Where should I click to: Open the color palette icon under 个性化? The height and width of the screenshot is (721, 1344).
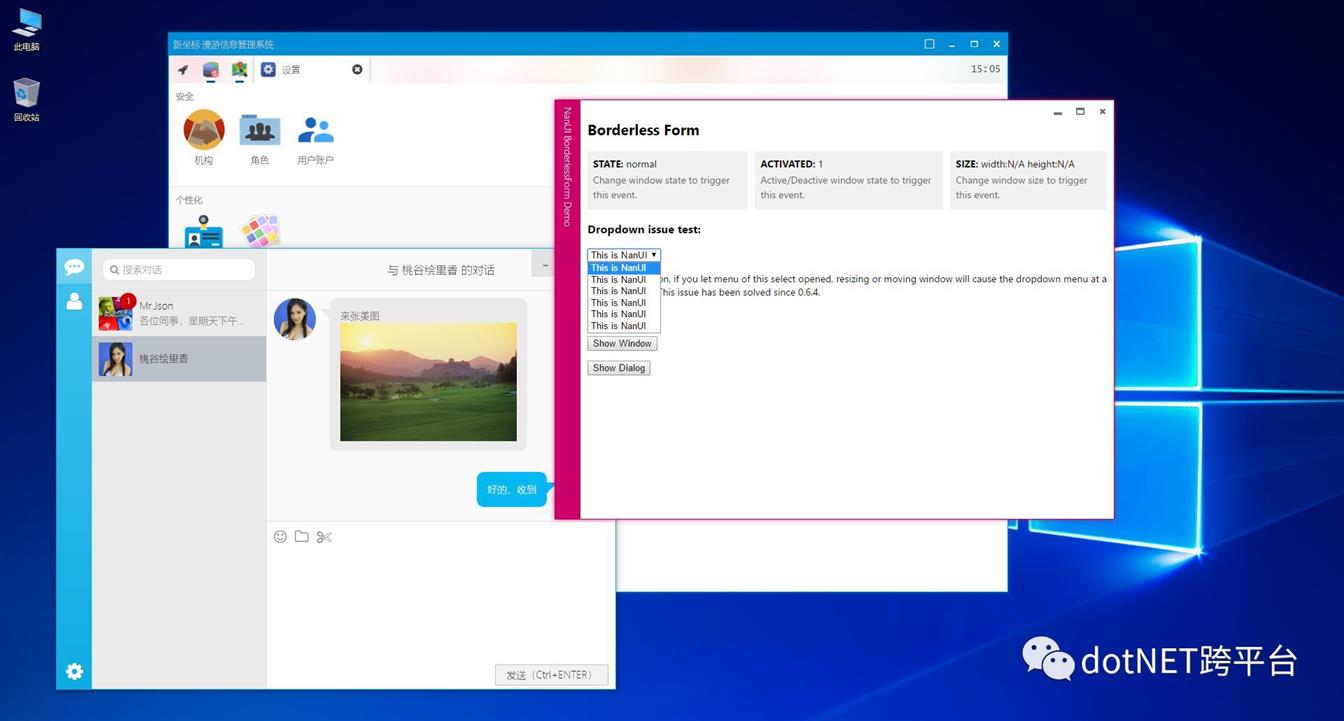[x=260, y=231]
